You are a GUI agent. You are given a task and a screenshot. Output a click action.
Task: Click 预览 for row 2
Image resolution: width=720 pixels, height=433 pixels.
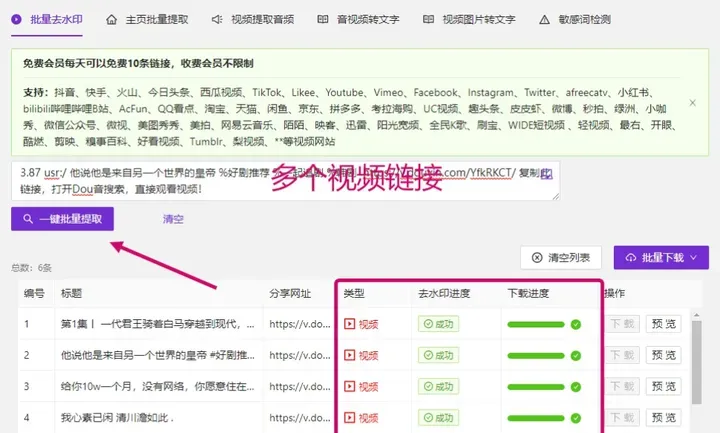click(664, 355)
